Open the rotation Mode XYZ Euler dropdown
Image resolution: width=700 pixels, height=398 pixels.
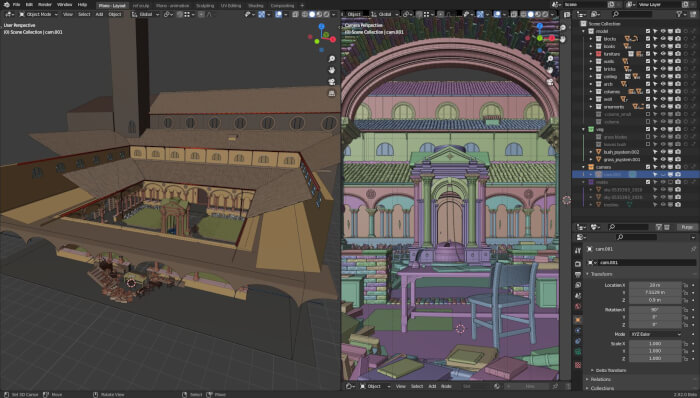(655, 334)
